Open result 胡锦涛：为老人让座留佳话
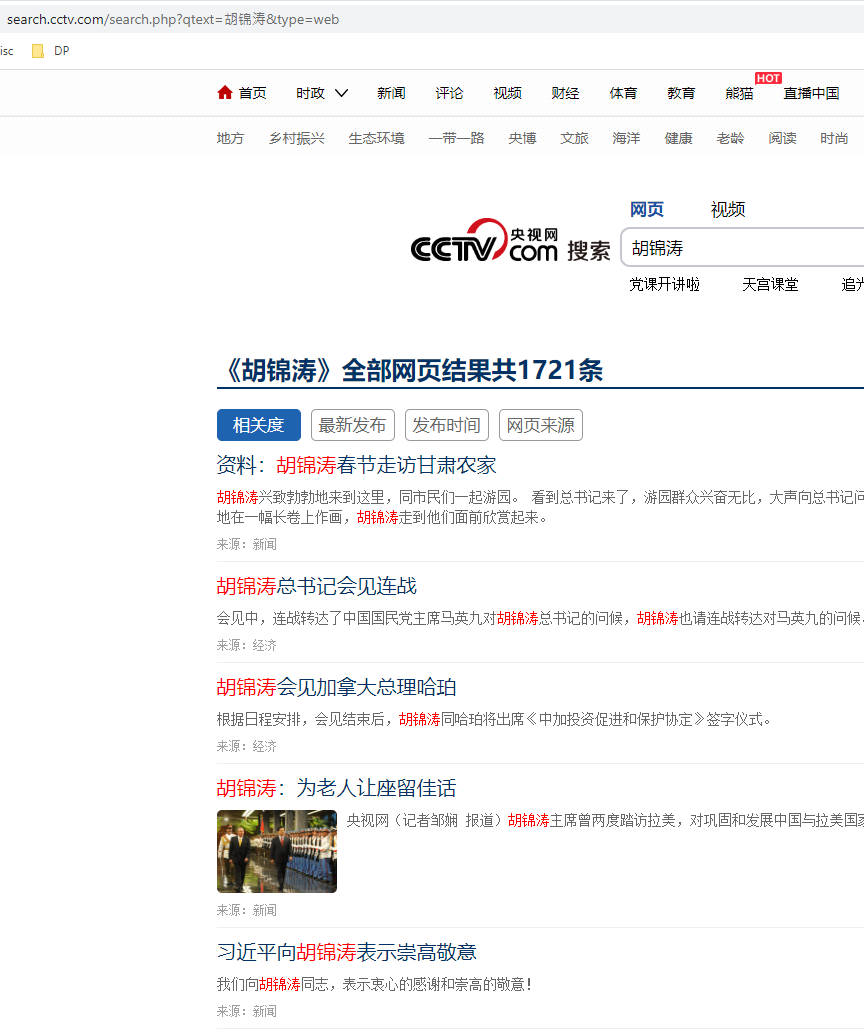Screen dimensions: 864x1035 337,788
